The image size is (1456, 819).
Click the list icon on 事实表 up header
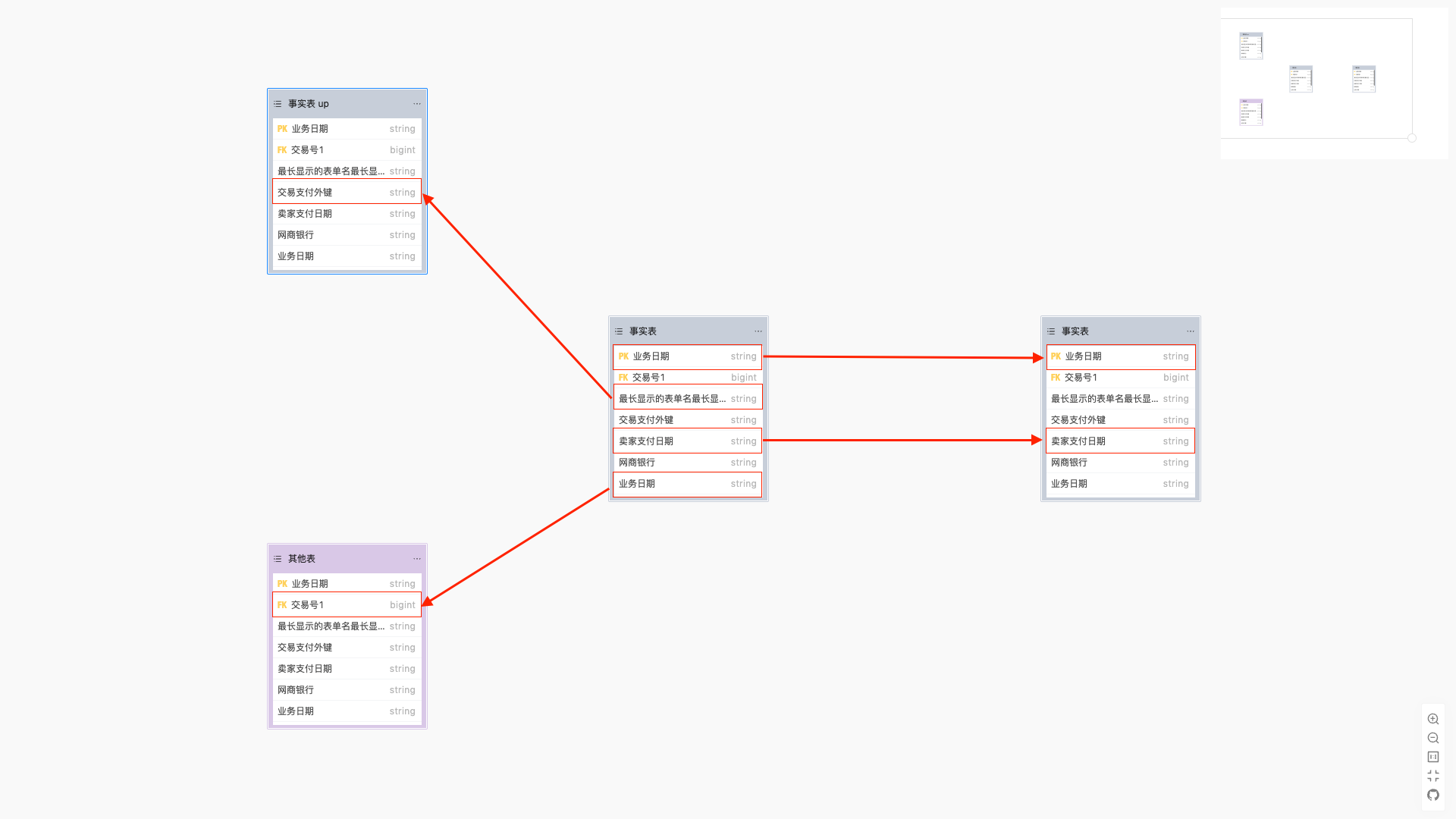[277, 103]
